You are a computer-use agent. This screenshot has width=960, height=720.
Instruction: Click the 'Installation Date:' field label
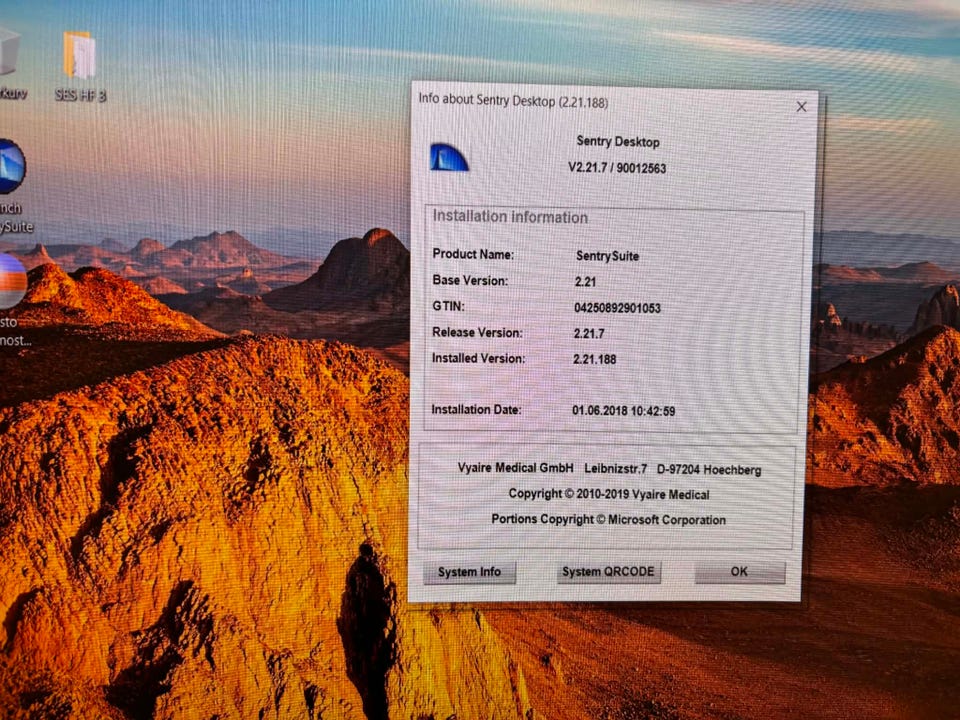[476, 410]
